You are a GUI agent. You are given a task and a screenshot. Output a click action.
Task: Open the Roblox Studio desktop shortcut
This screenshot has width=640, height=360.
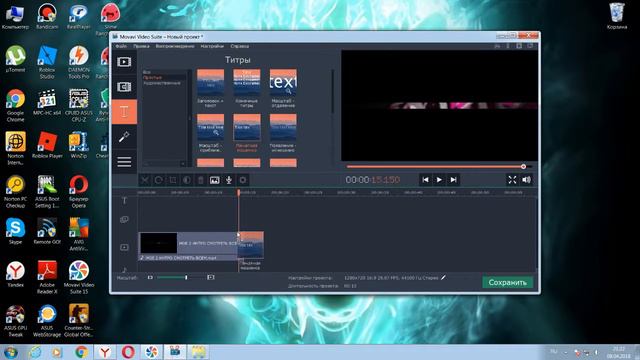(47, 62)
